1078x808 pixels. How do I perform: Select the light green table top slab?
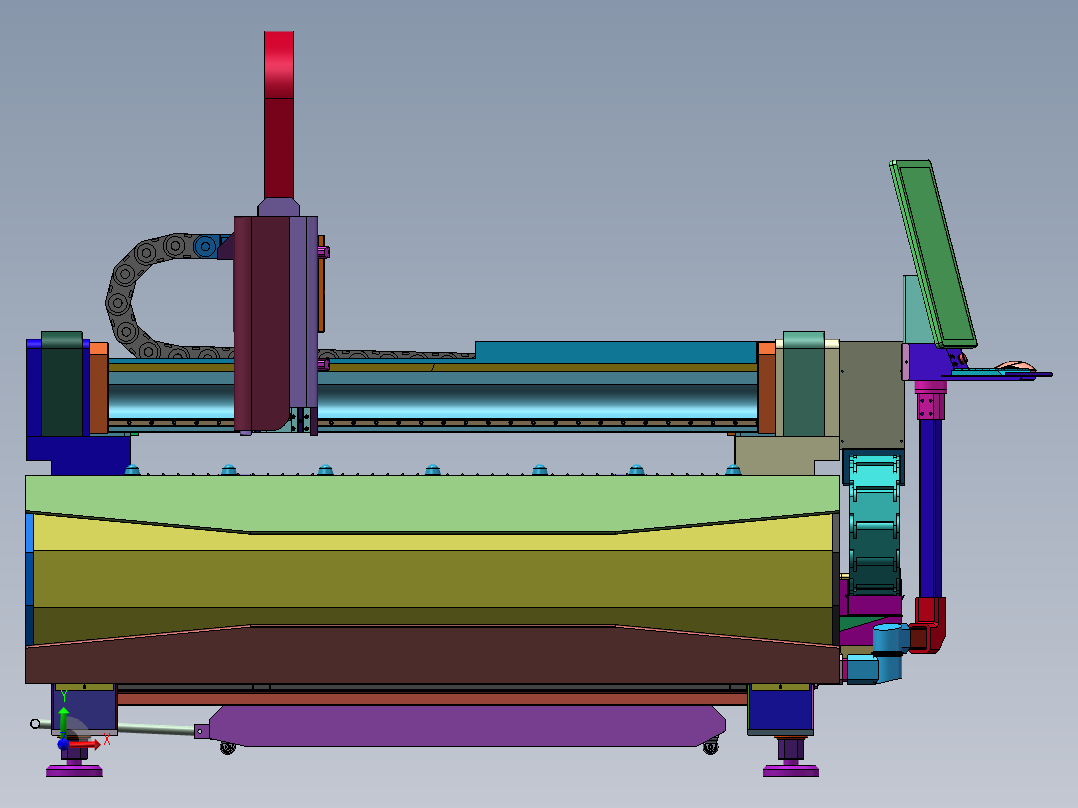click(432, 502)
